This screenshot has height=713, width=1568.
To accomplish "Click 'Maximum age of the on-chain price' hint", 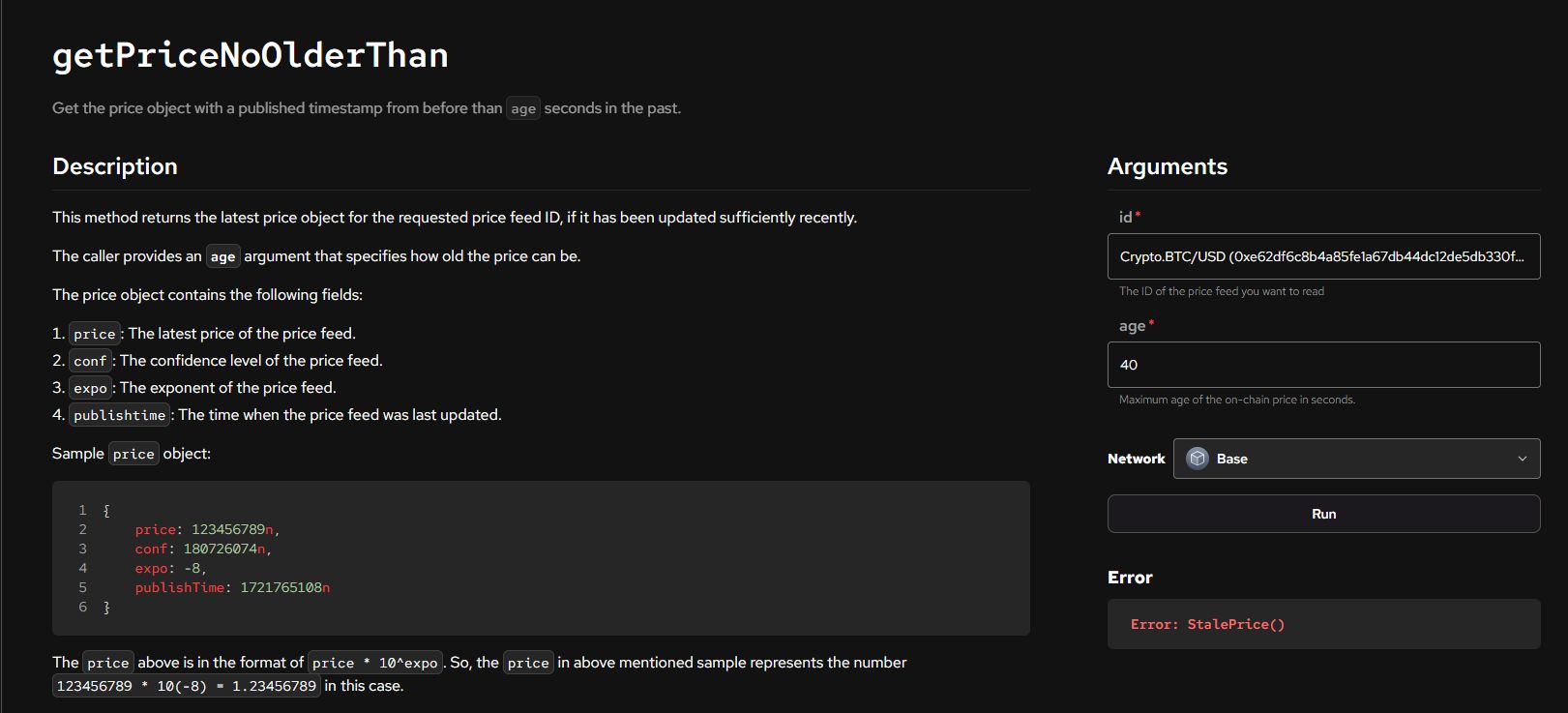I will [1236, 400].
